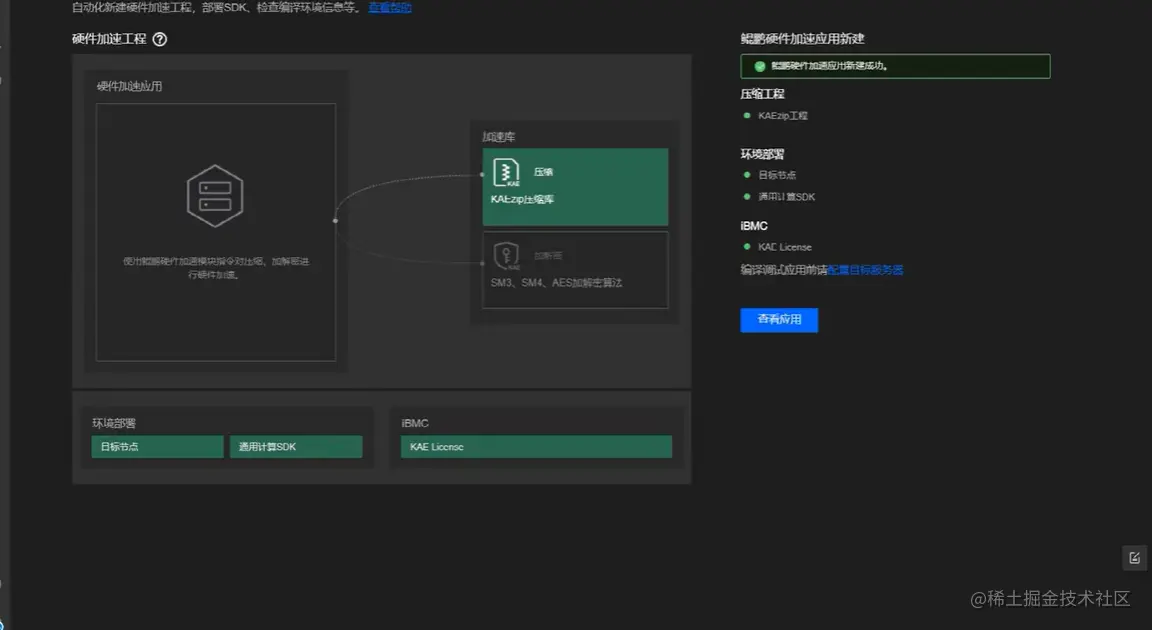This screenshot has width=1152, height=630.
Task: Click the 加速库 panel label
Action: pos(499,137)
